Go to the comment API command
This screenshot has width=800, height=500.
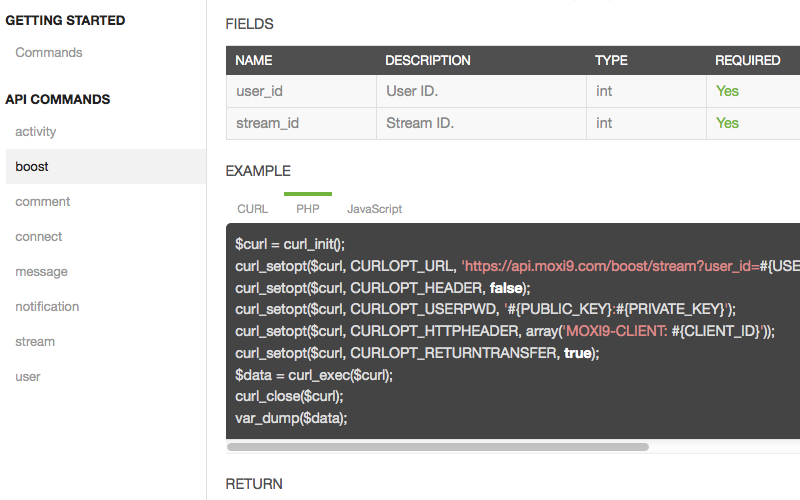click(x=43, y=201)
